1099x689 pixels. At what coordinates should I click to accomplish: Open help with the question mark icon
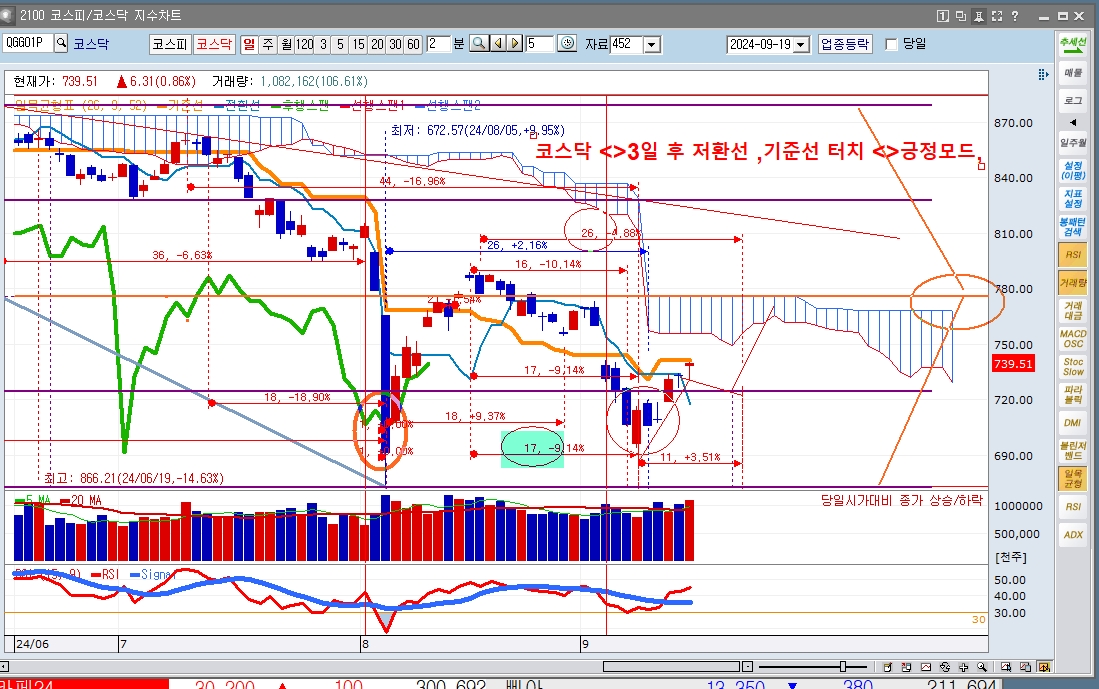pos(1015,15)
